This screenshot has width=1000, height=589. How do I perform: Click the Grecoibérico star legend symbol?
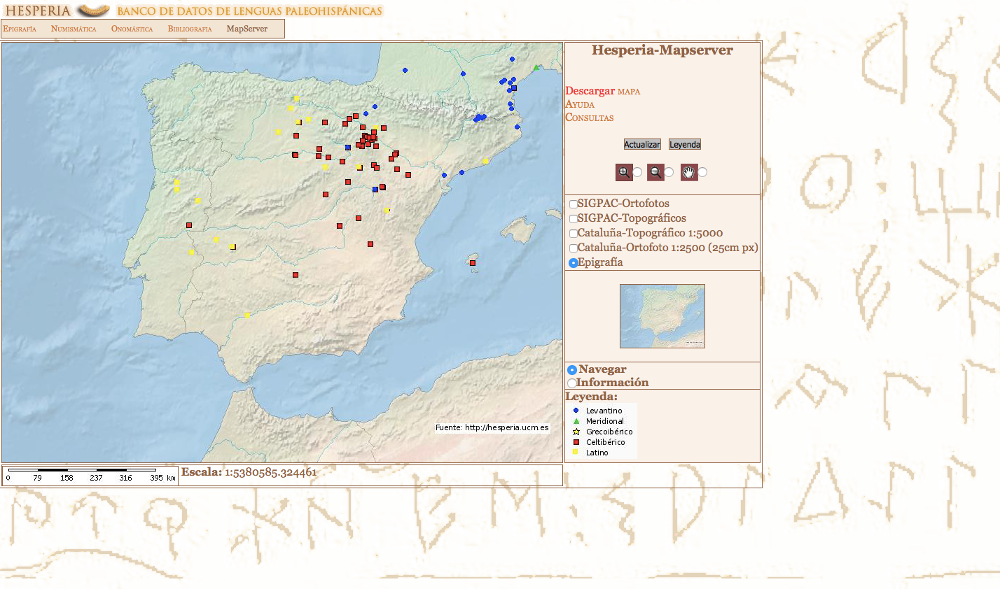tap(576, 432)
